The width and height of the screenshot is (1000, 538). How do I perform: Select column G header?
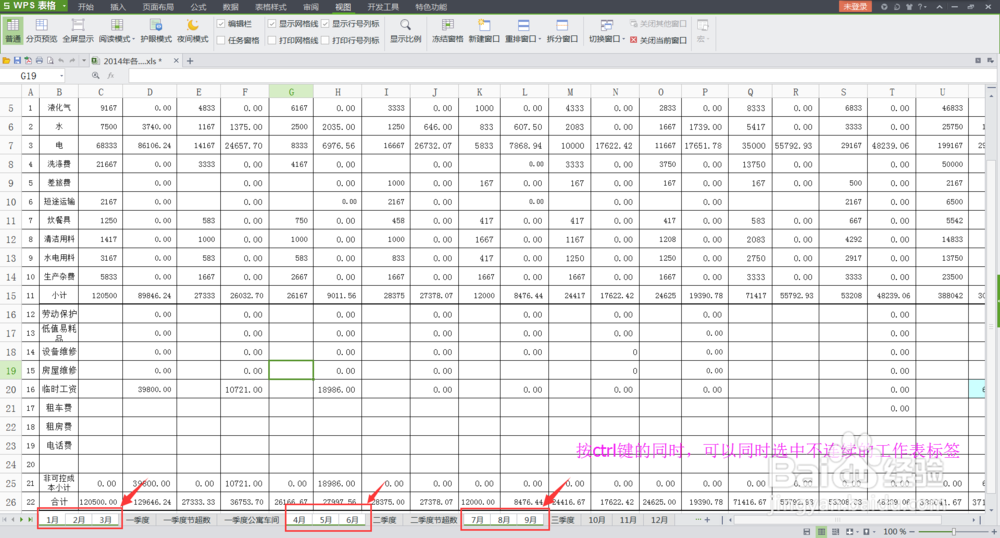(x=291, y=92)
